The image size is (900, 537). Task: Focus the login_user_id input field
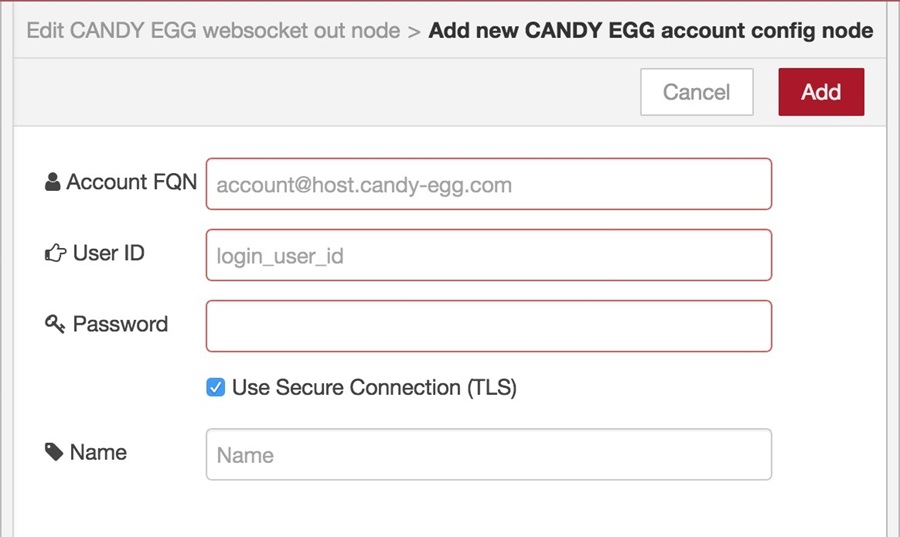tap(489, 255)
